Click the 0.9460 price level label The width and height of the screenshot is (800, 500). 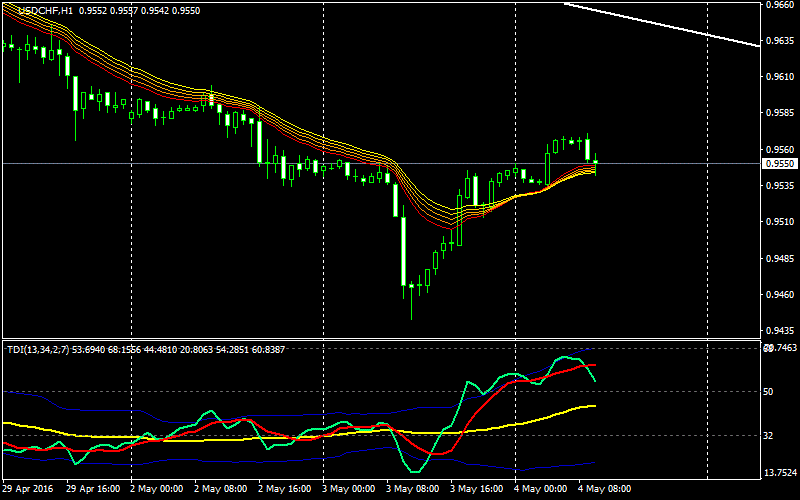pos(778,295)
